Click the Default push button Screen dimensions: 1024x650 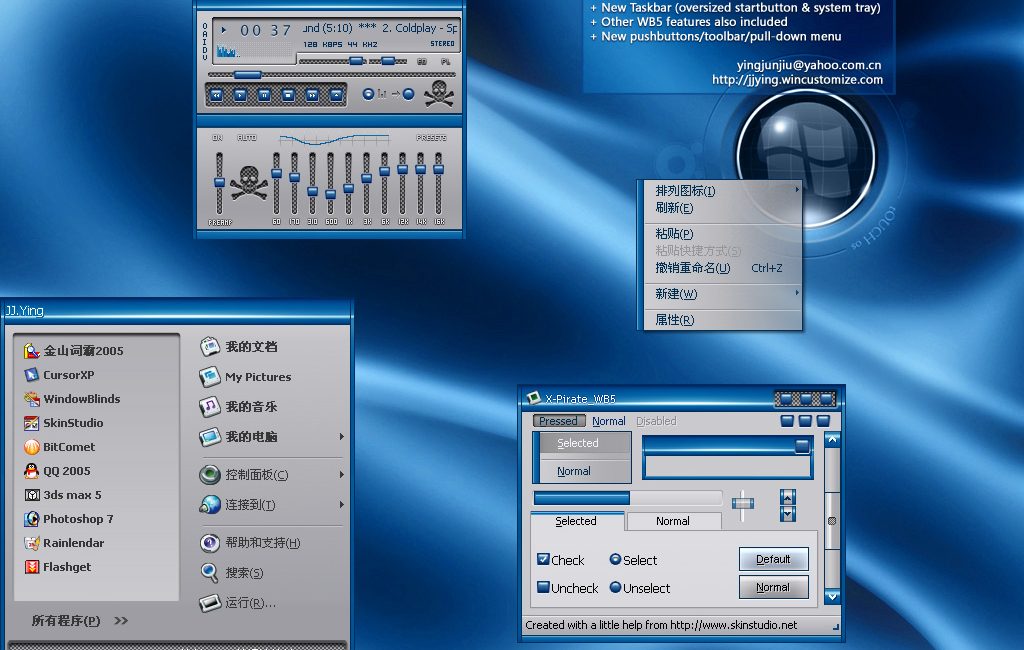(x=774, y=559)
